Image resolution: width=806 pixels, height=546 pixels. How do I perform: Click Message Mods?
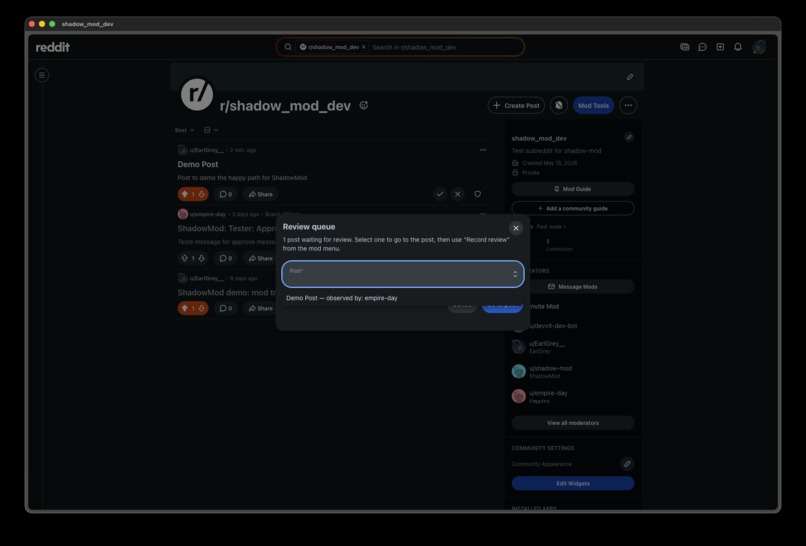pyautogui.click(x=573, y=287)
